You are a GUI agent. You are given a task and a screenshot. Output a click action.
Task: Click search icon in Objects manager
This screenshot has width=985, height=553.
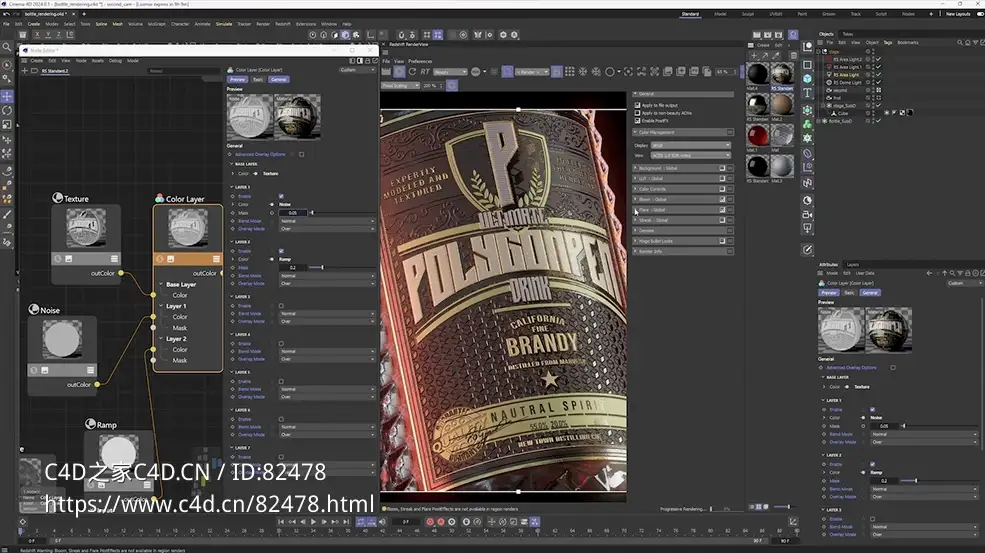(x=960, y=43)
